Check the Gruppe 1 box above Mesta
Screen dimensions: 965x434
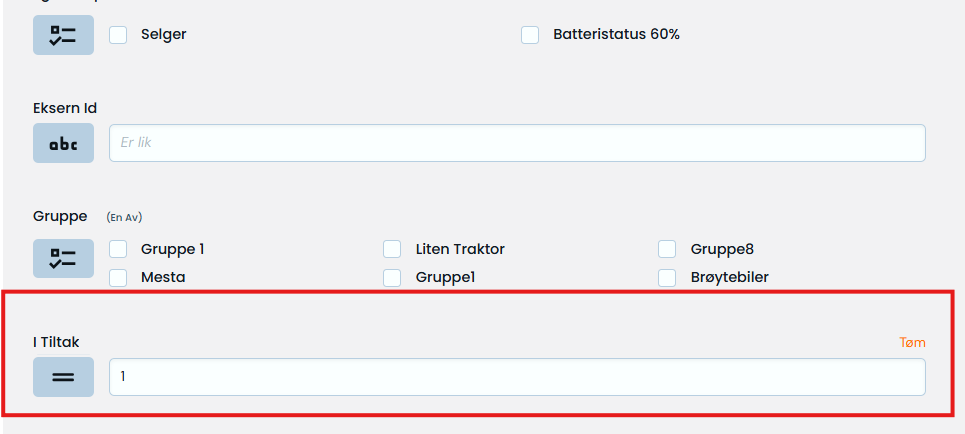(x=118, y=249)
